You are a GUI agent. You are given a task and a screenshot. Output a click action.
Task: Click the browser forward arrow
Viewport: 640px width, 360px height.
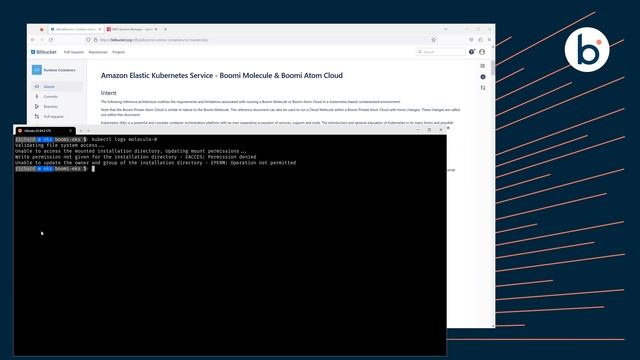pos(42,40)
